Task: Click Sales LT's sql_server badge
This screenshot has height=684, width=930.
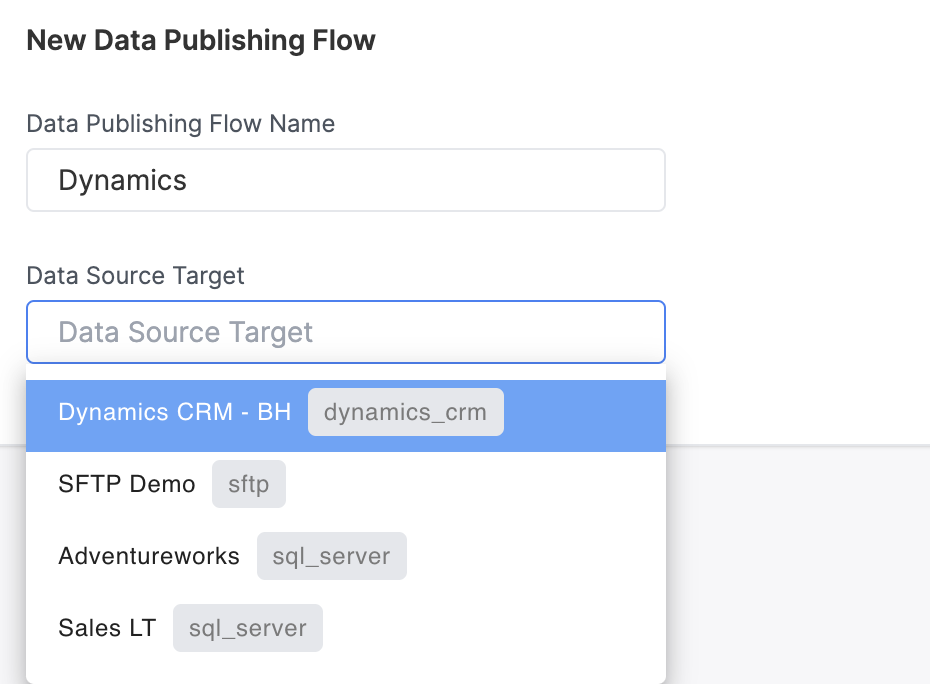Action: tap(247, 628)
